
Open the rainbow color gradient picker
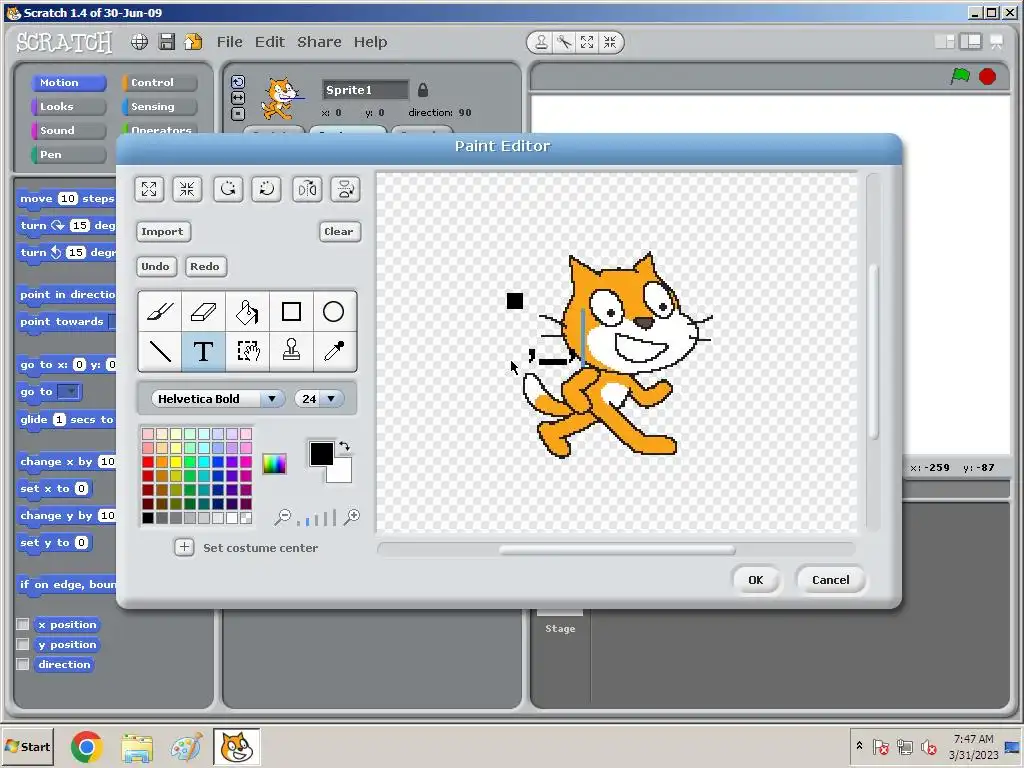pos(274,464)
